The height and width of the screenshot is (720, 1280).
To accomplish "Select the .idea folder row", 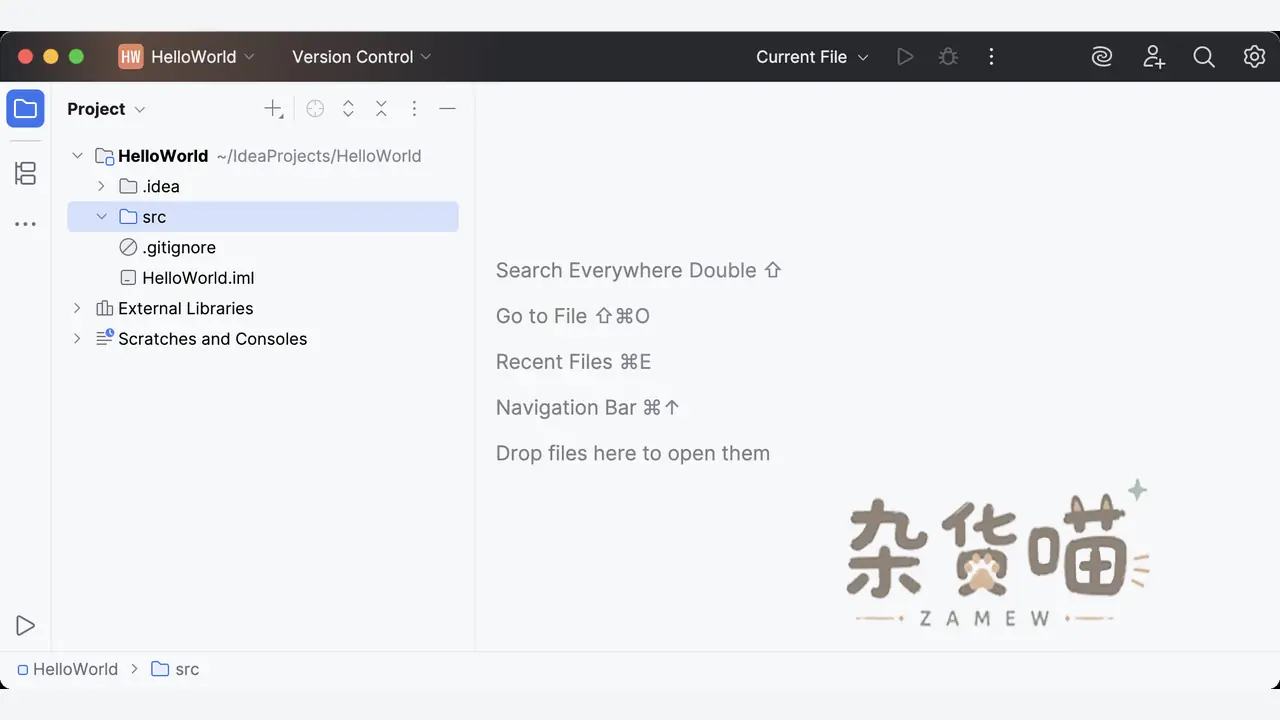I will pyautogui.click(x=263, y=186).
